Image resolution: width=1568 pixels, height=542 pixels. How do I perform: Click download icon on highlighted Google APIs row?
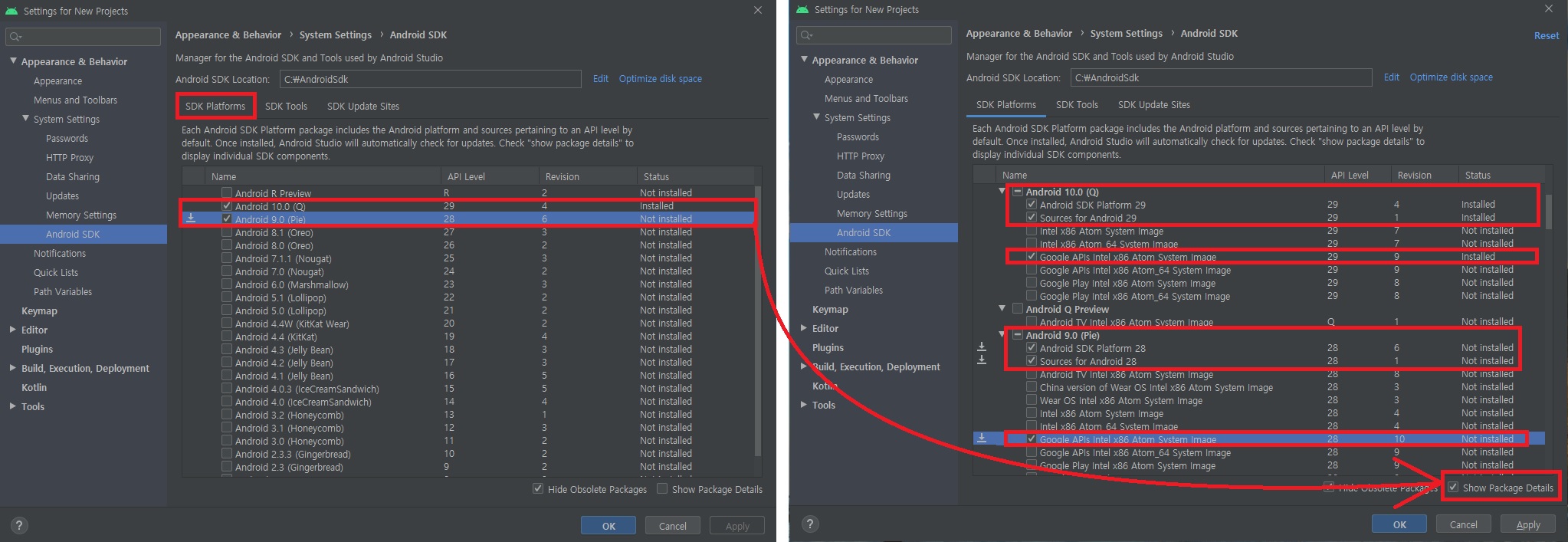coord(982,439)
